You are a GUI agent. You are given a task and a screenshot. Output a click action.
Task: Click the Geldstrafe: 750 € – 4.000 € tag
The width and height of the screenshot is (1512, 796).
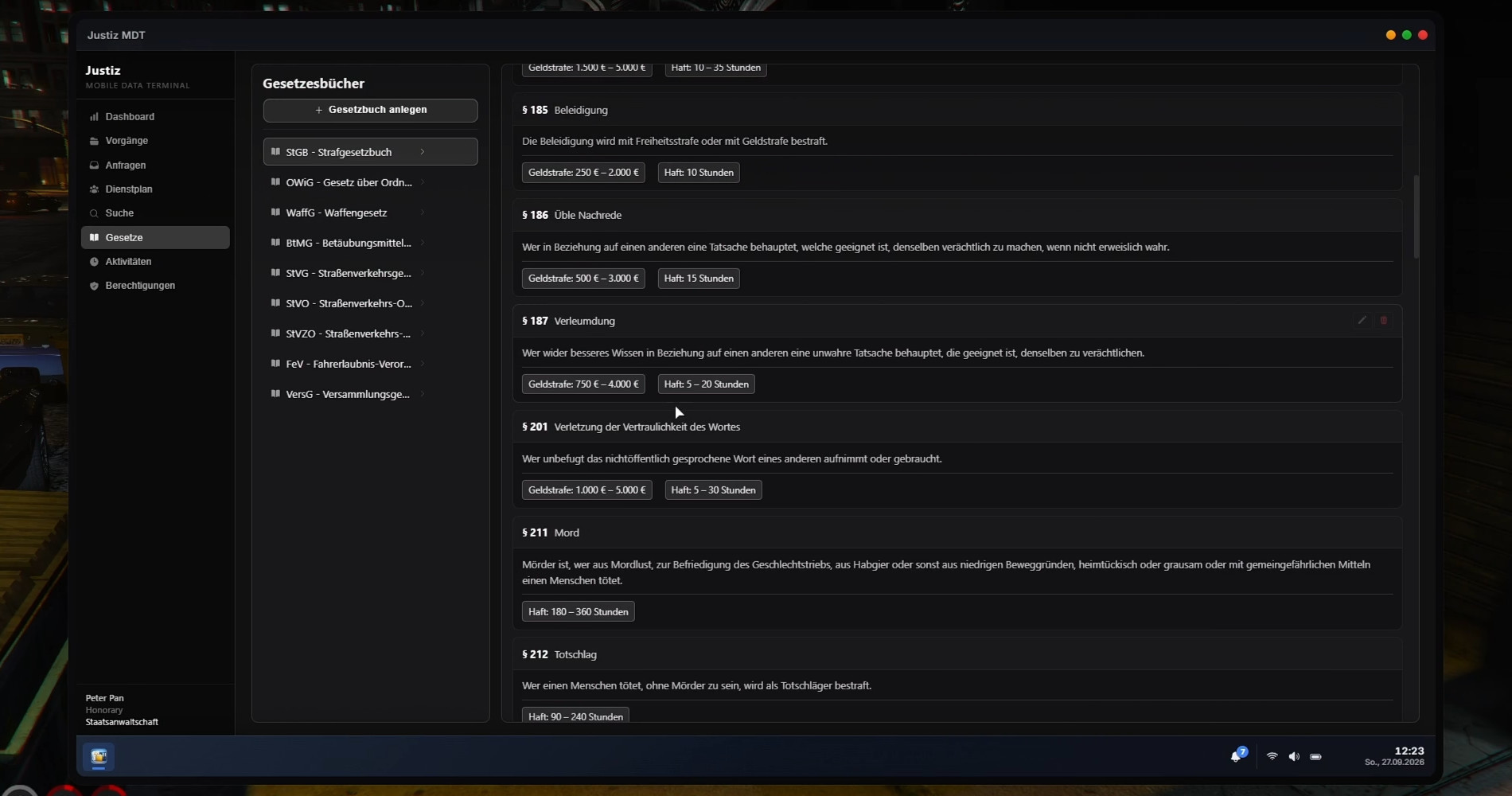(x=583, y=384)
